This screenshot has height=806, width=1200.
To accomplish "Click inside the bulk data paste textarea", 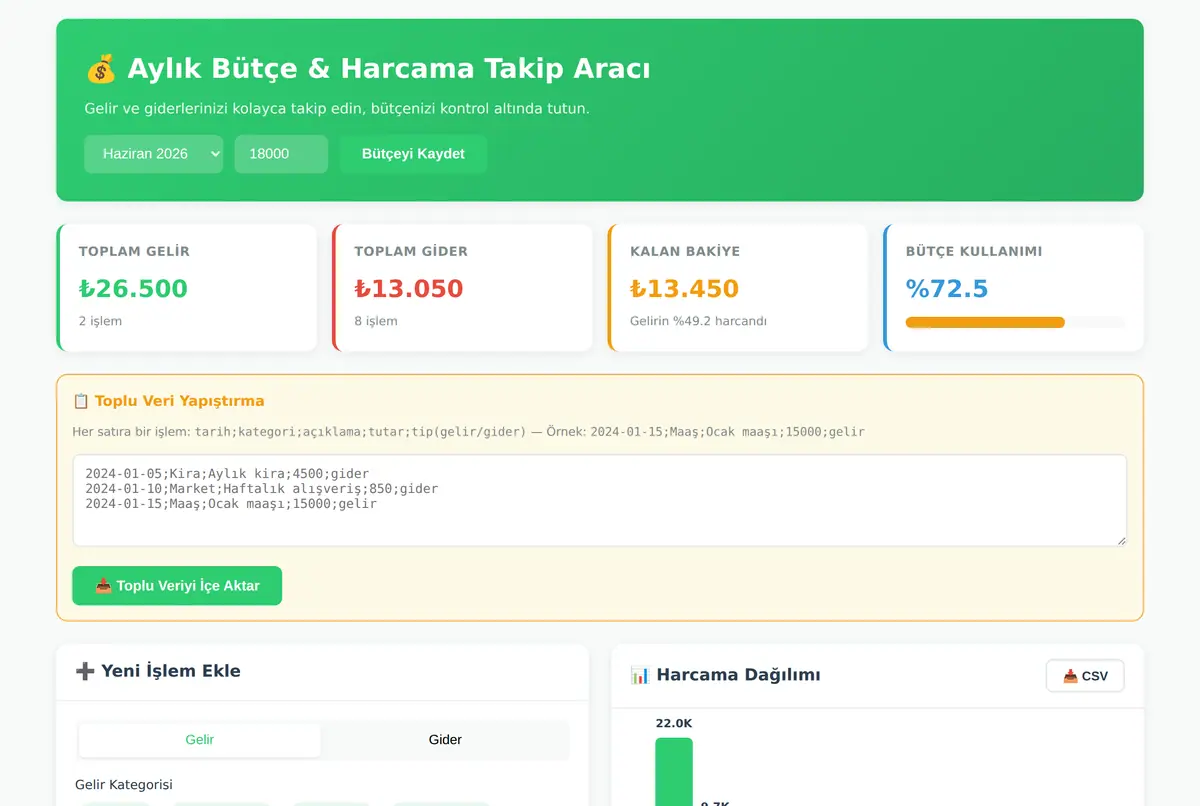I will (600, 500).
